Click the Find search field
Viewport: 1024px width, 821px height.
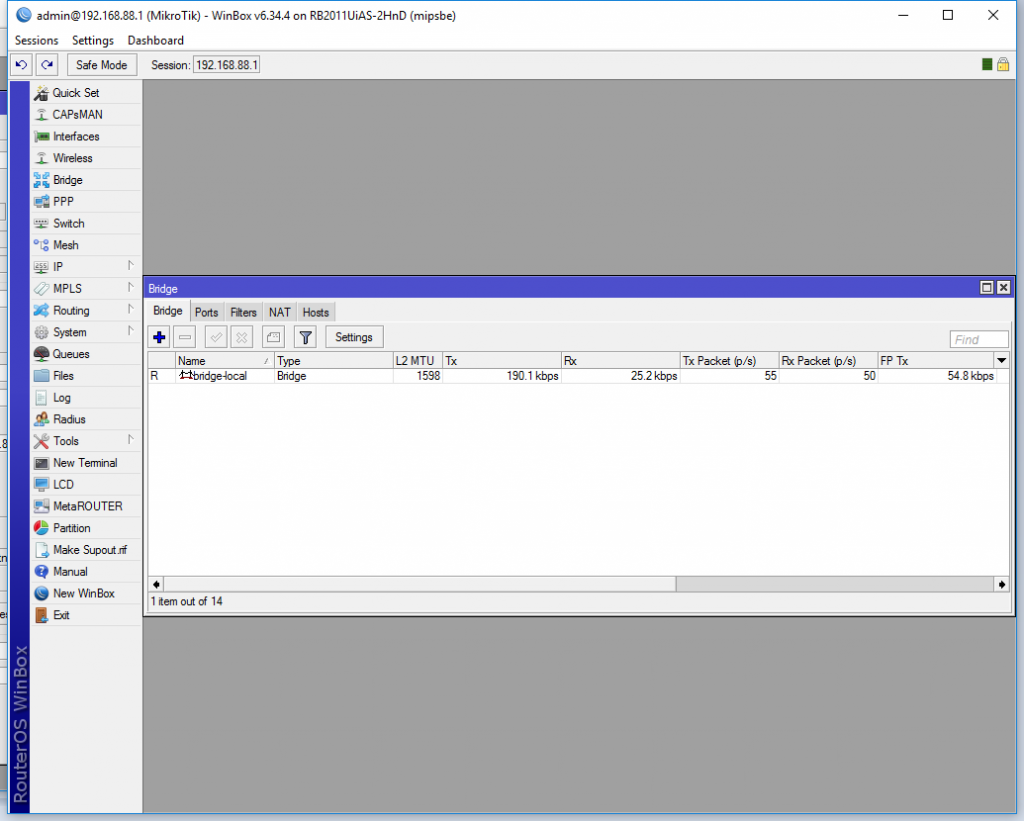979,339
